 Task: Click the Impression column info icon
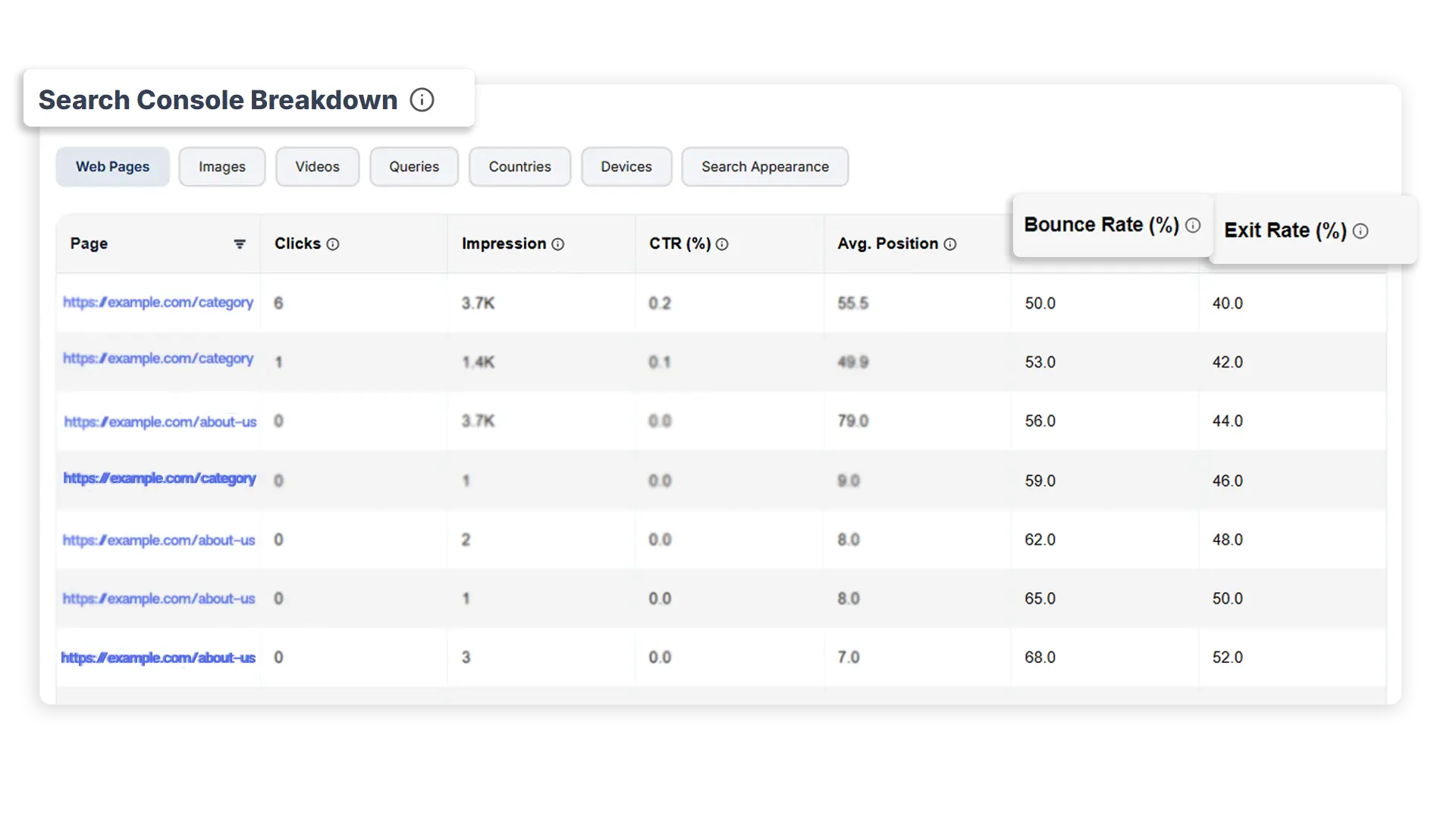[558, 244]
